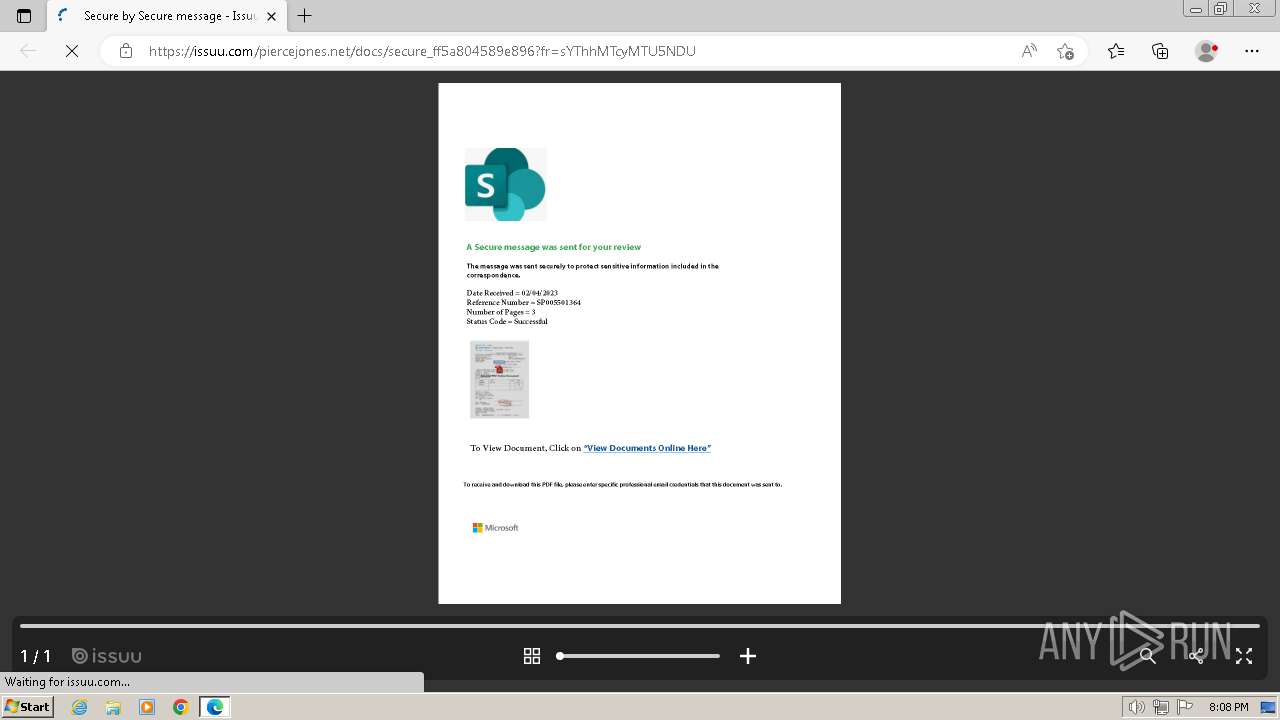Open a new browser tab
Image resolution: width=1280 pixels, height=720 pixels.
click(x=305, y=16)
